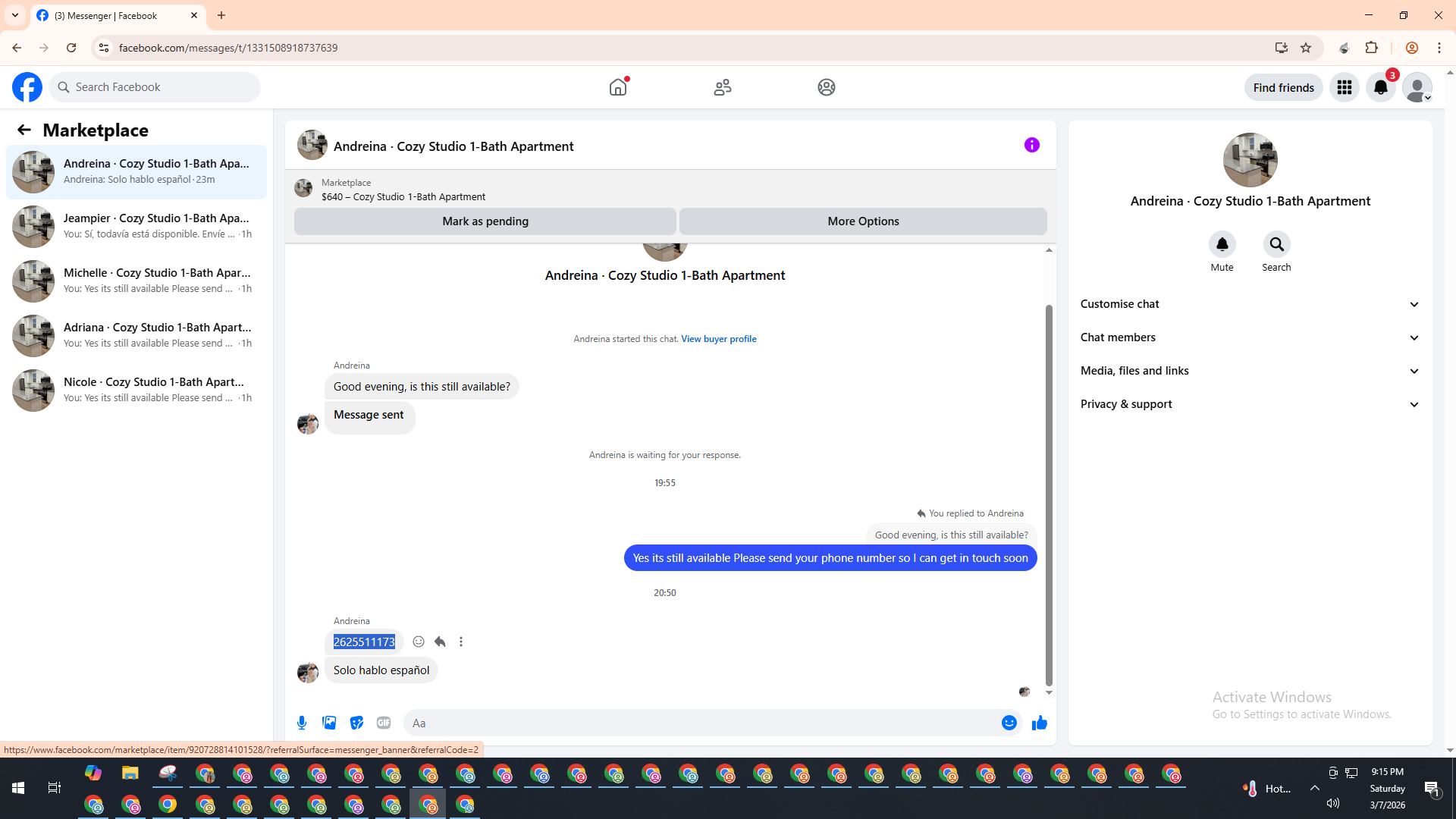
Task: Open File Explorer from the taskbar
Action: point(130,773)
